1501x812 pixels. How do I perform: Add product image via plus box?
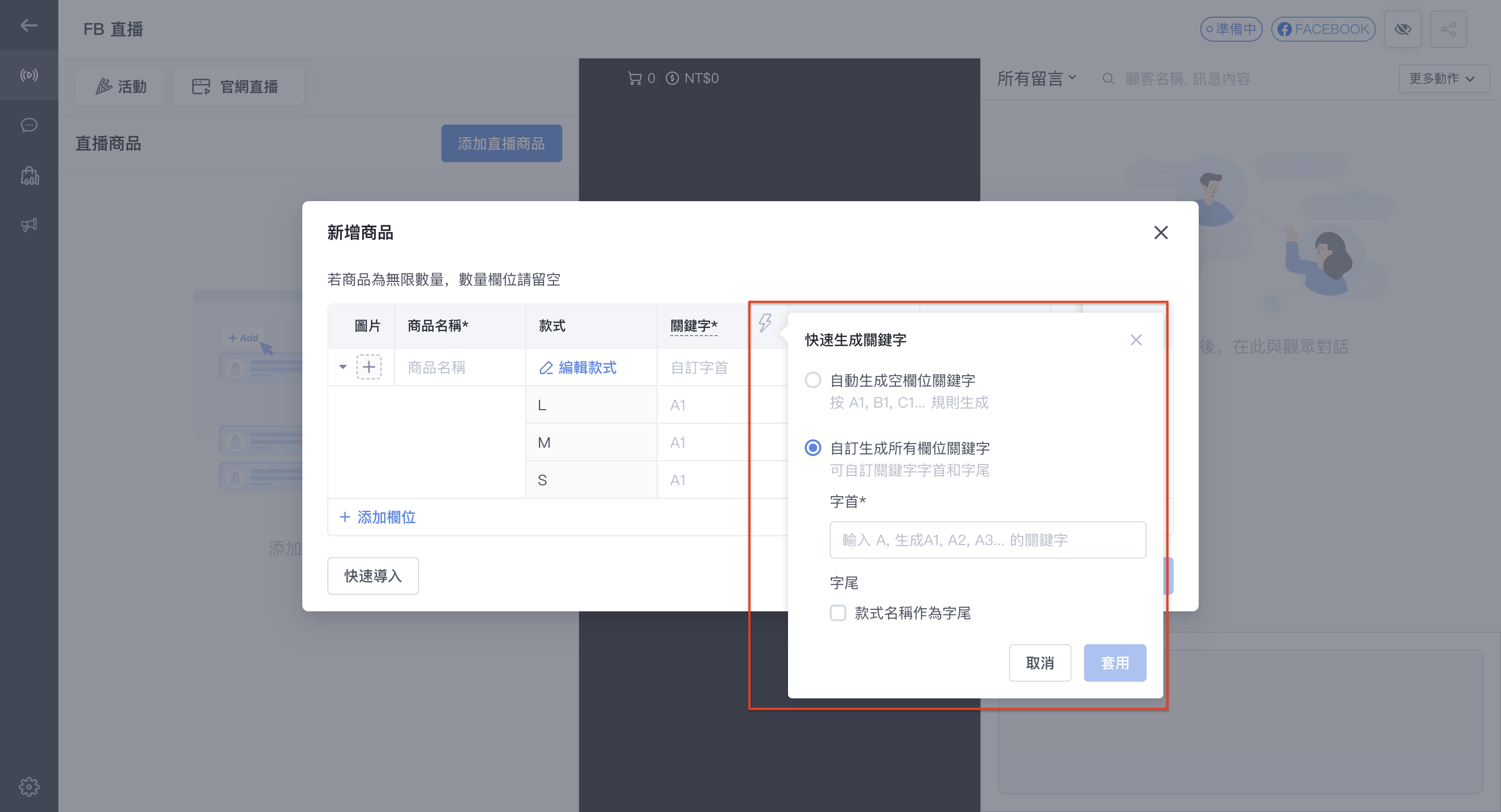coord(369,367)
